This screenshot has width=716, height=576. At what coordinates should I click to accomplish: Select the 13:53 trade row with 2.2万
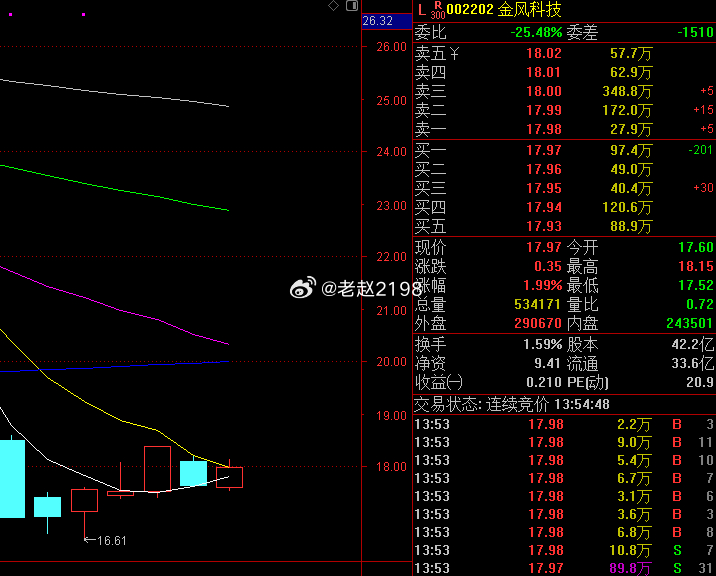click(x=564, y=424)
